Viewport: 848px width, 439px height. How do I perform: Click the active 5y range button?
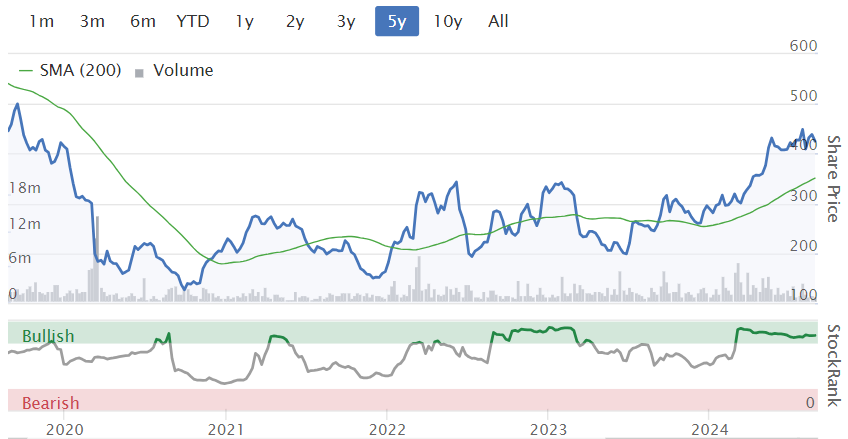click(x=397, y=22)
